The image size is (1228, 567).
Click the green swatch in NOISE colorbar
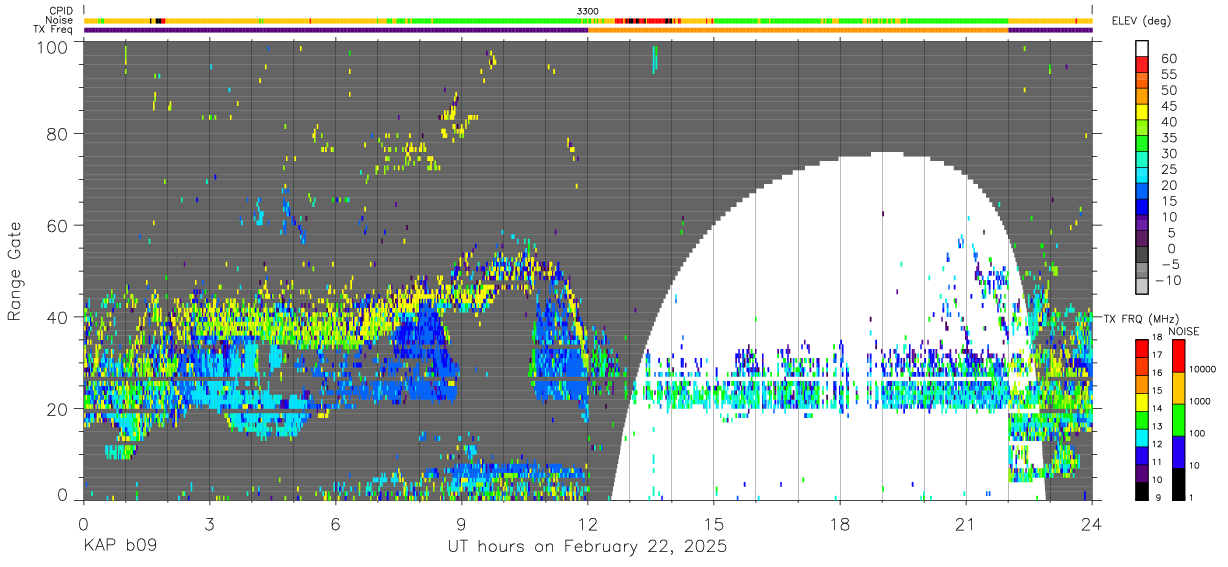[x=1179, y=419]
